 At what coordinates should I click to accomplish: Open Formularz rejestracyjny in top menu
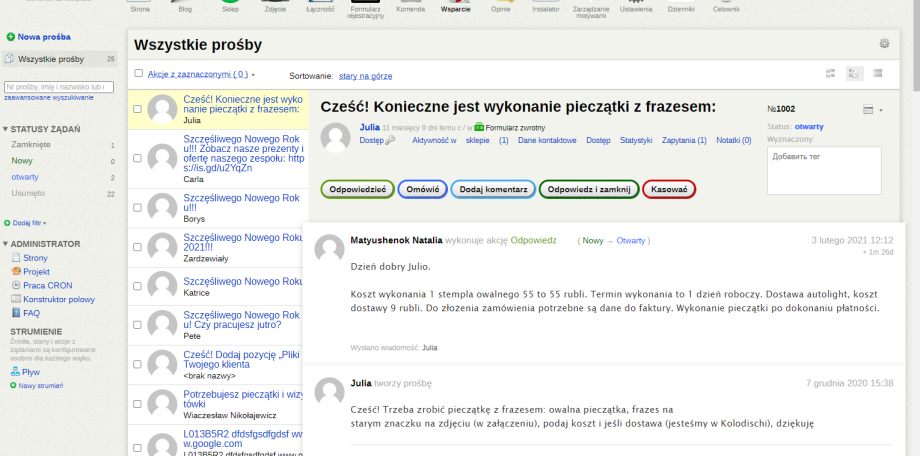[x=366, y=9]
